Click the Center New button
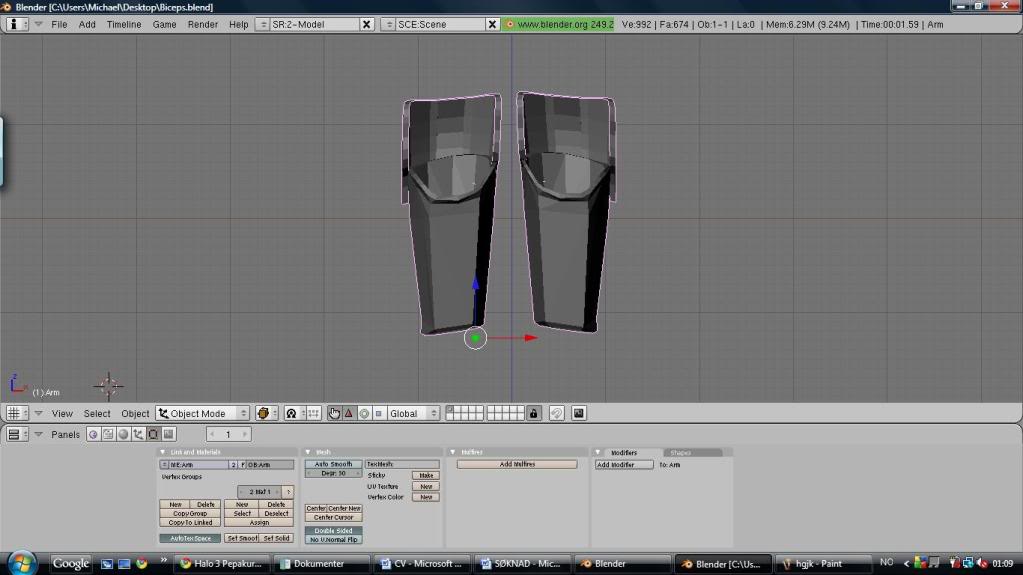This screenshot has width=1023, height=575. (344, 508)
